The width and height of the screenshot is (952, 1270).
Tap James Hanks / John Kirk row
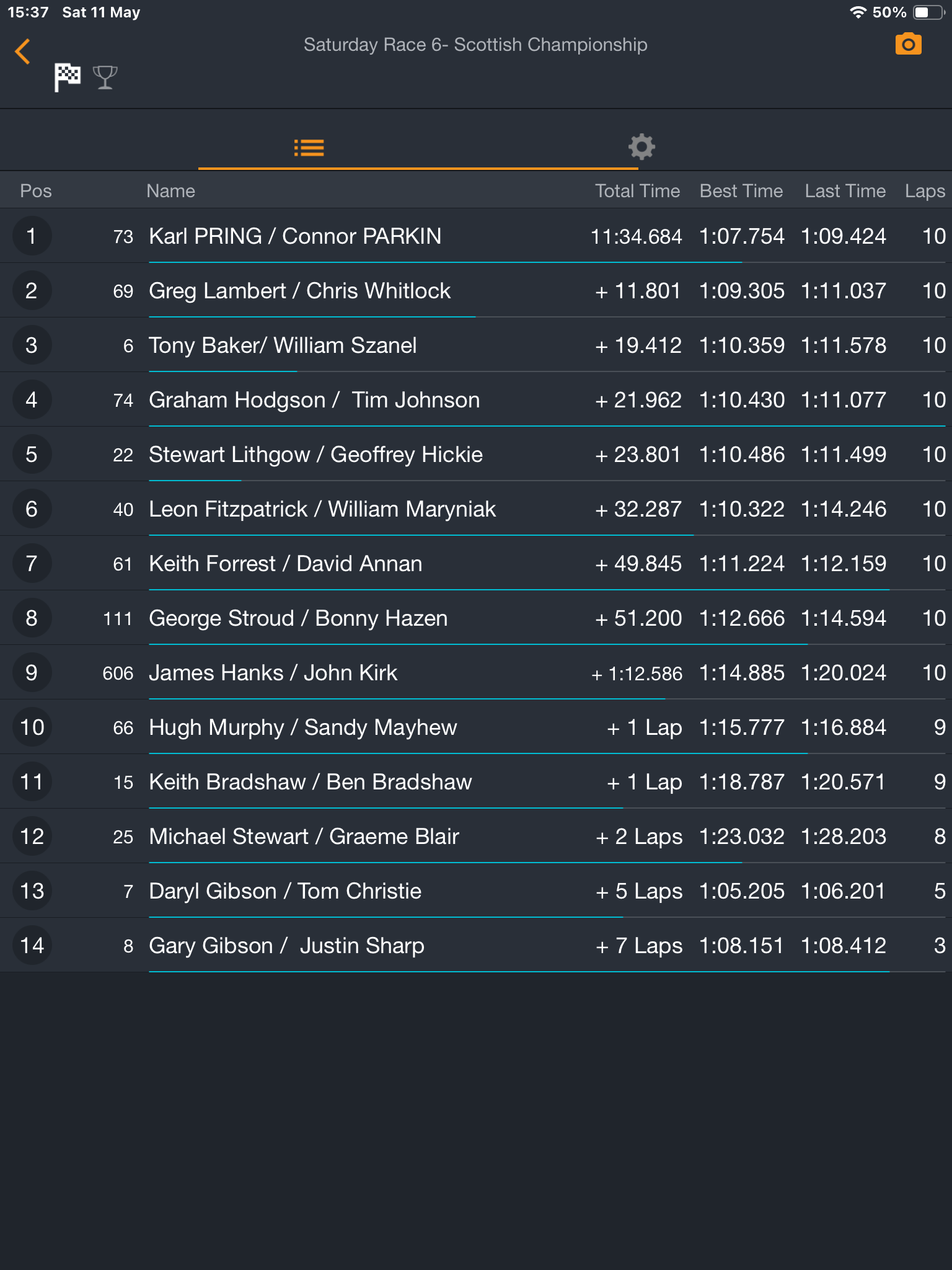(x=273, y=673)
